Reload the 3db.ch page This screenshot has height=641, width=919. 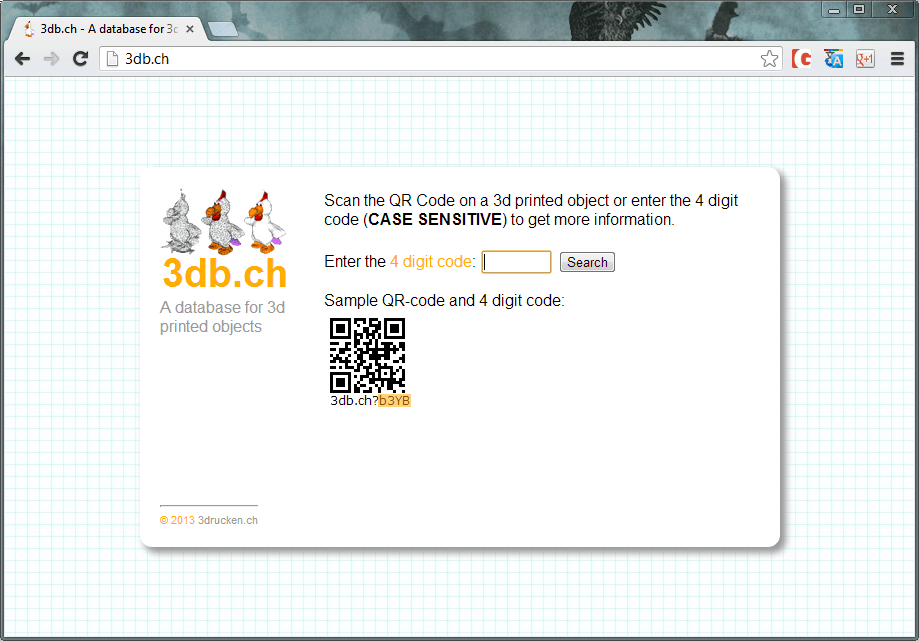80,59
